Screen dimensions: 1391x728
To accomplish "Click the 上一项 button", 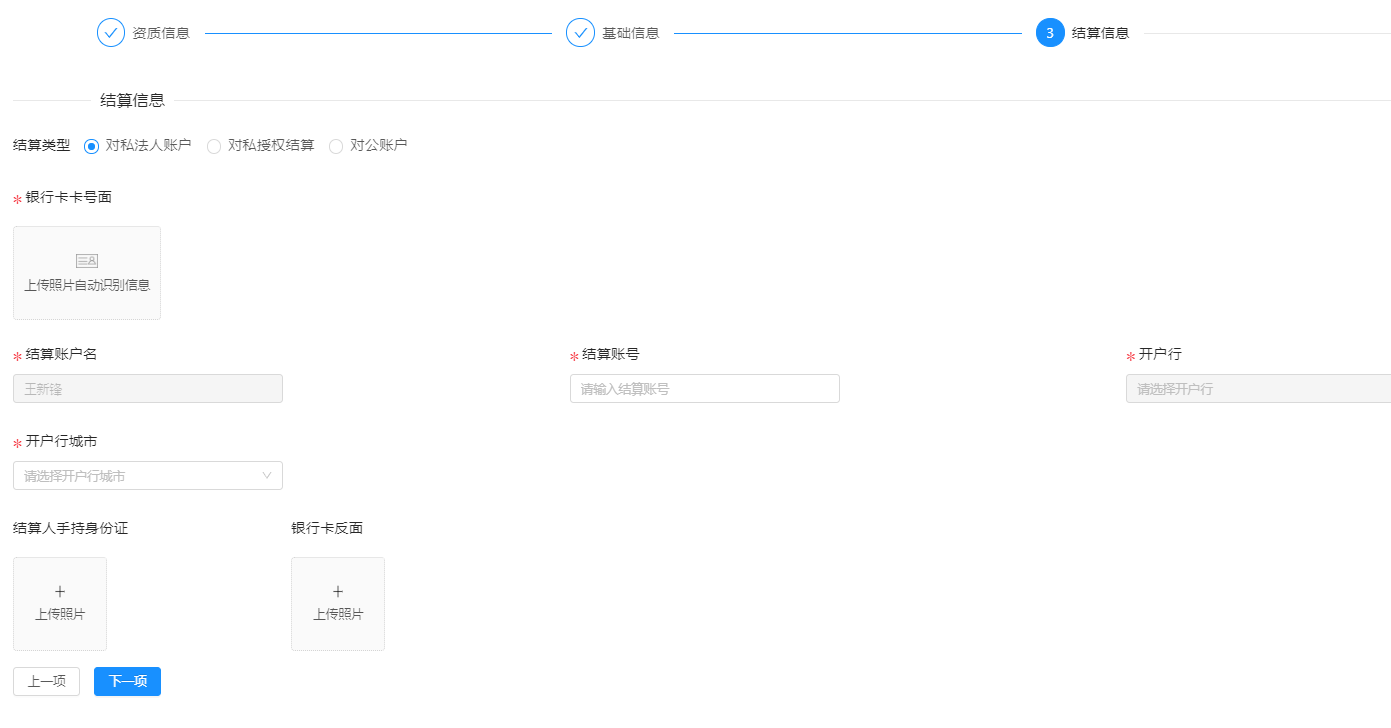I will 46,681.
